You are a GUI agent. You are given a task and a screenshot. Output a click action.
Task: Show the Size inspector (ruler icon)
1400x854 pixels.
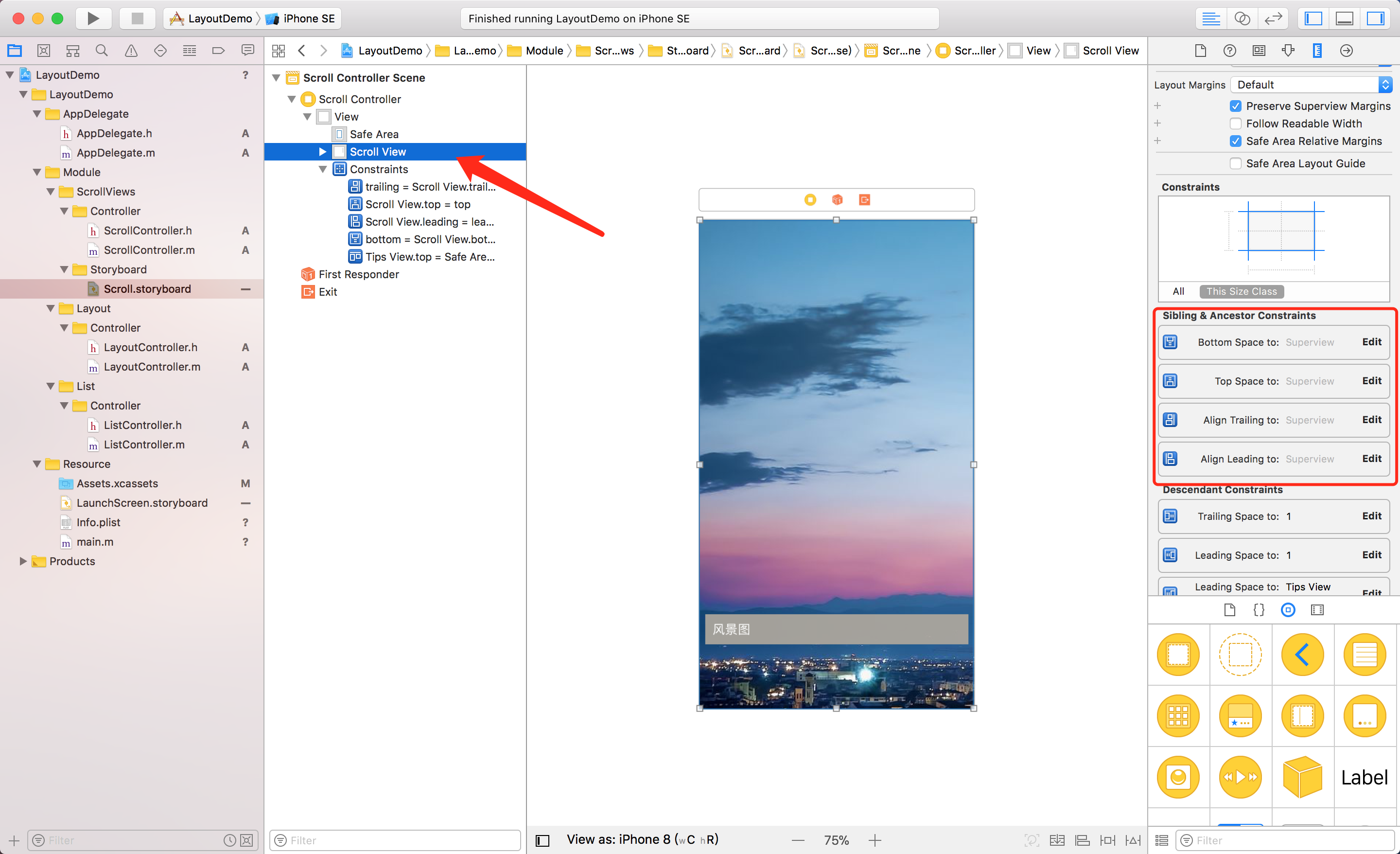point(1316,51)
